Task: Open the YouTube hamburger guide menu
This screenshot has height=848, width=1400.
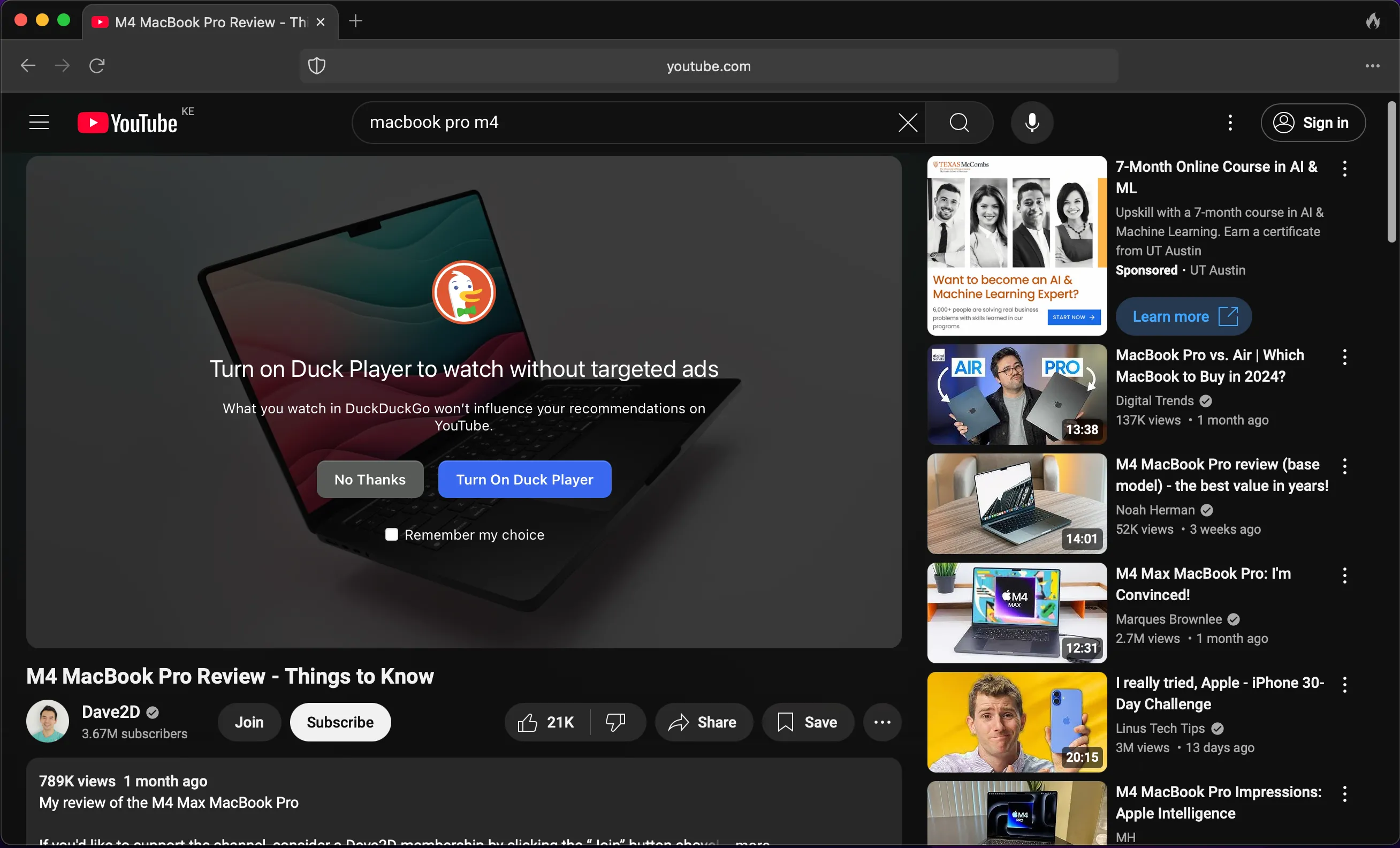Action: click(x=39, y=122)
